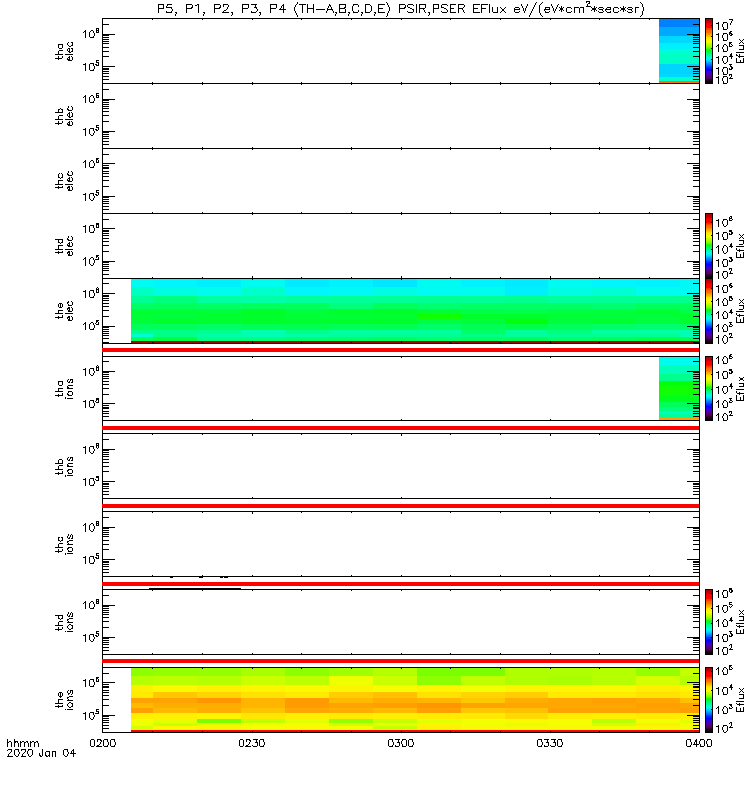Click the tha ions panel color bar
The image size is (750, 800).
[709, 388]
